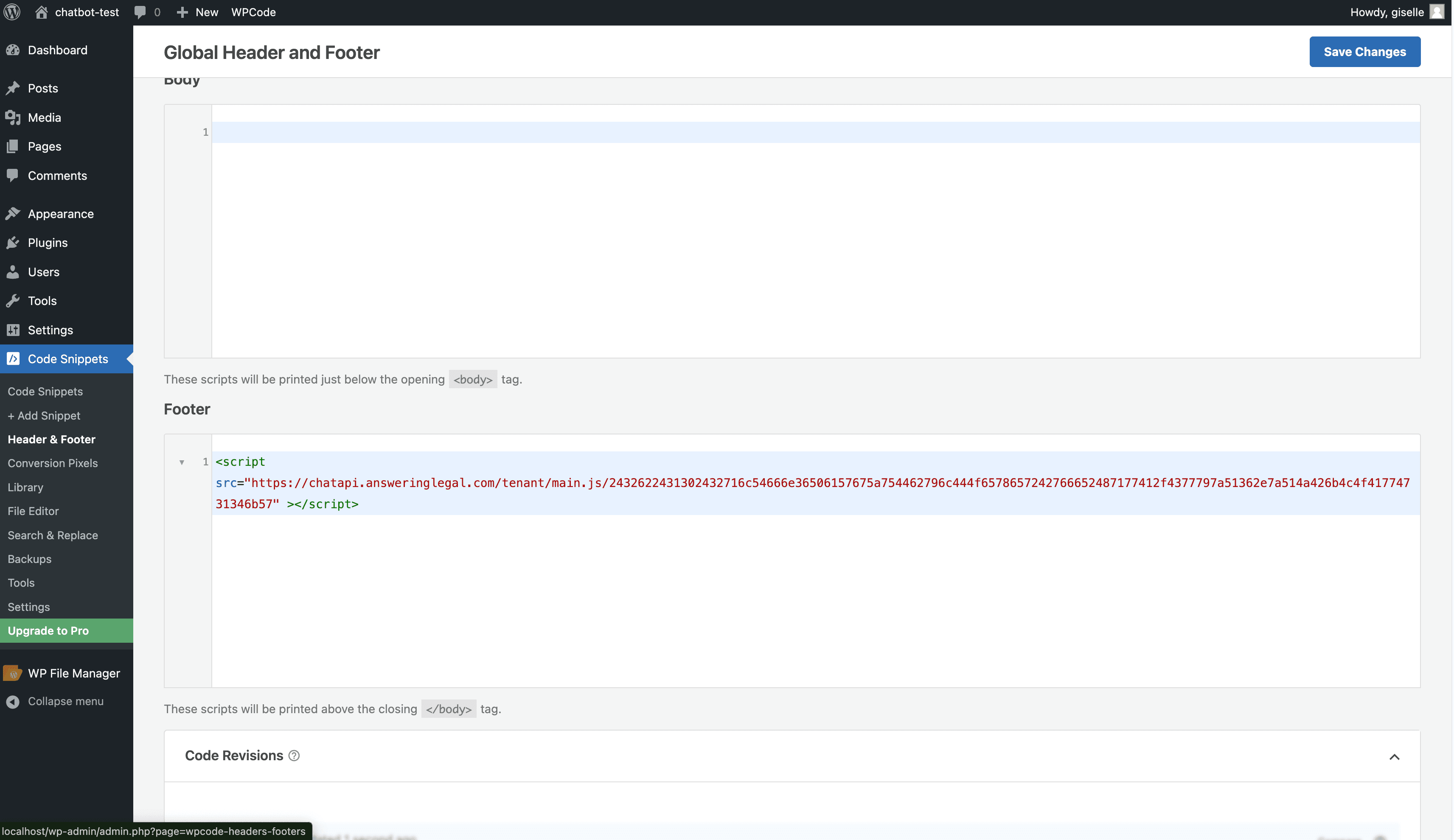Open the Appearance menu
This screenshot has width=1454, height=840.
coord(61,214)
